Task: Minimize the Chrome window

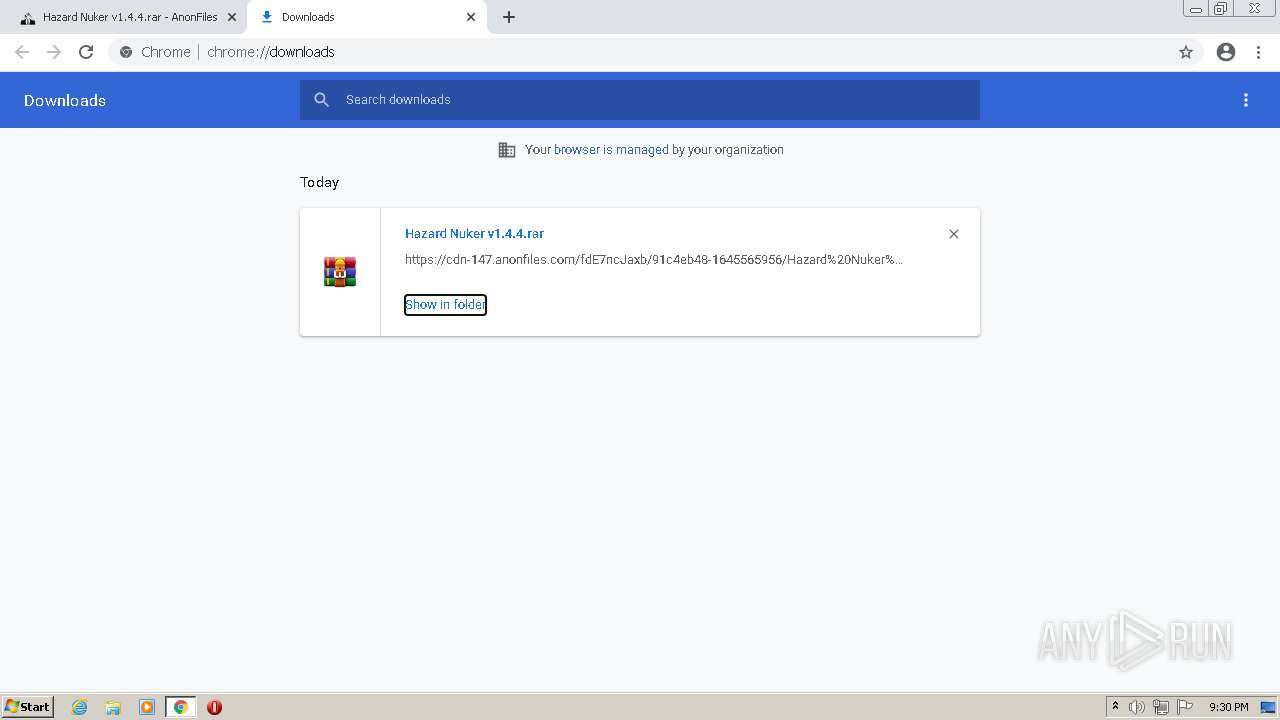Action: (x=1196, y=9)
